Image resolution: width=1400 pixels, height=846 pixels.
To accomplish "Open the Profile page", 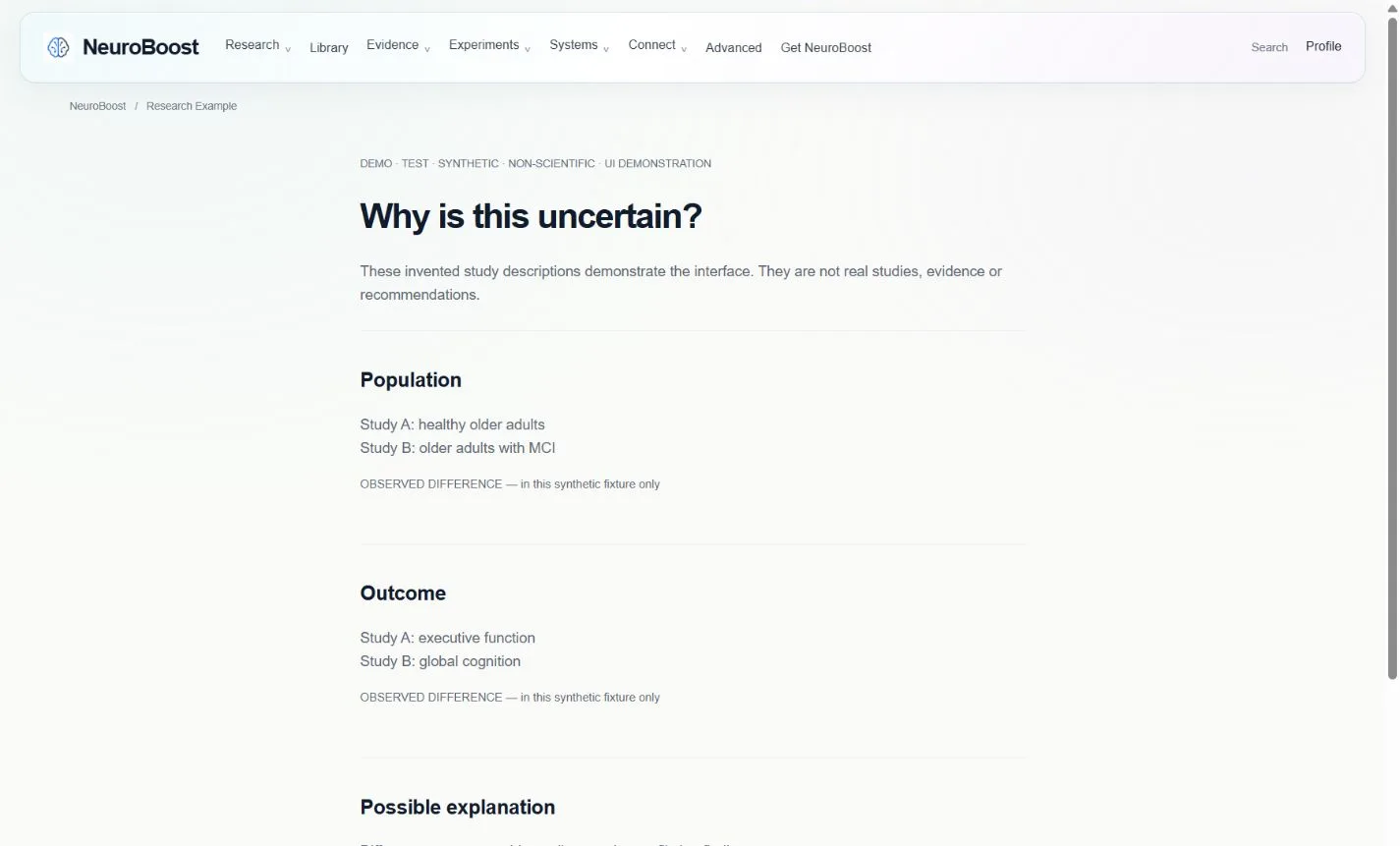I will [x=1323, y=46].
